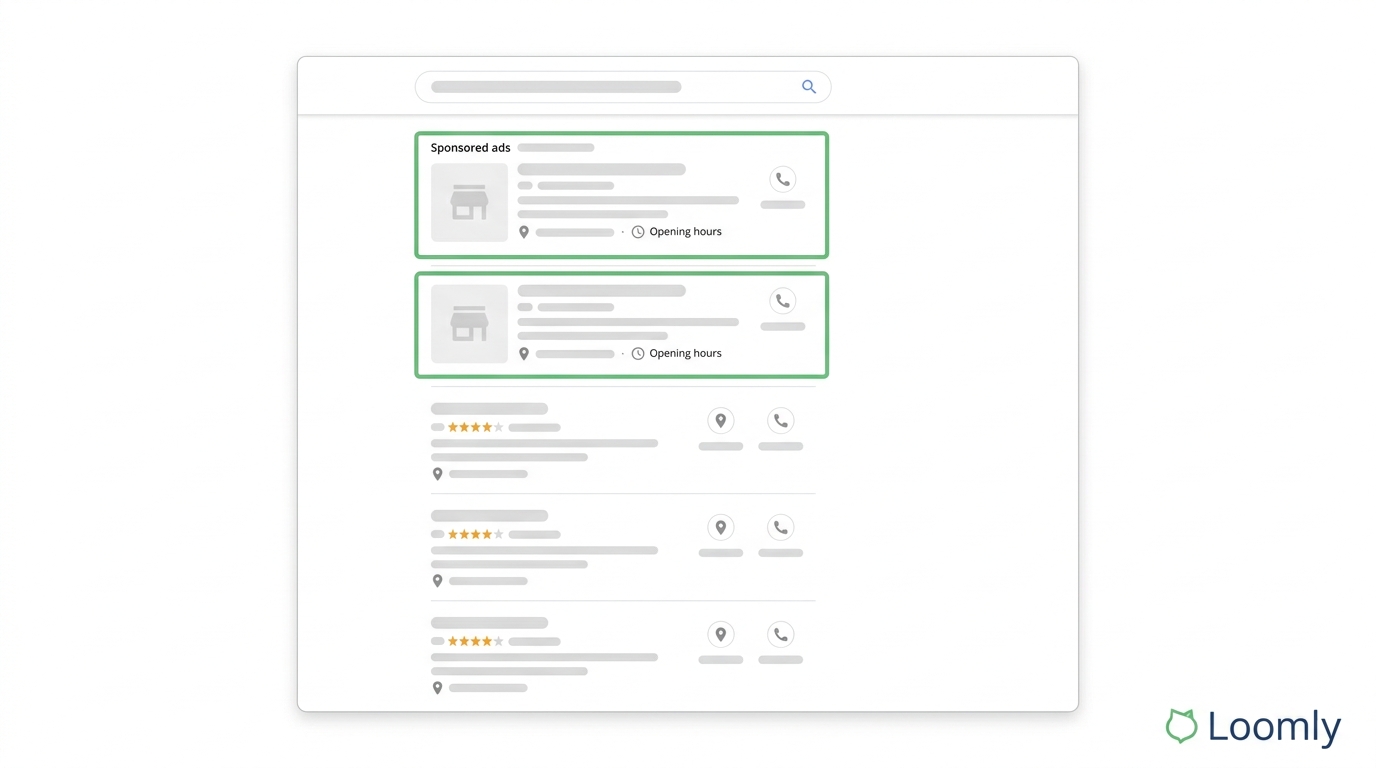
Task: Click clock icon in second sponsored ad
Action: 638,354
